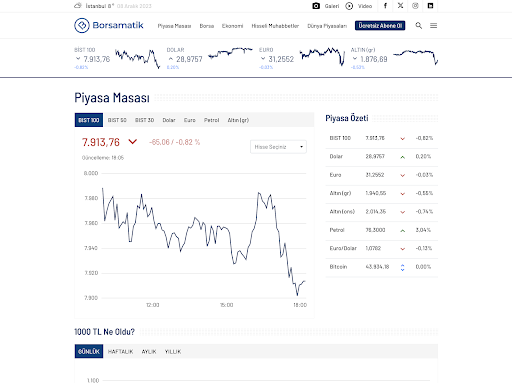The height and width of the screenshot is (383, 512).
Task: Click BIST 100 in Piyasa Özeti
Action: (340, 138)
